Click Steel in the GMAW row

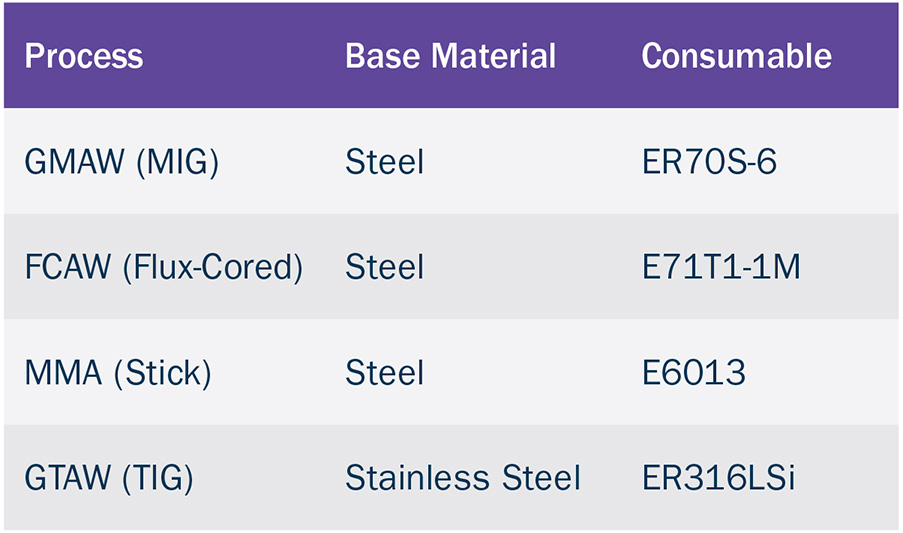[x=385, y=162]
